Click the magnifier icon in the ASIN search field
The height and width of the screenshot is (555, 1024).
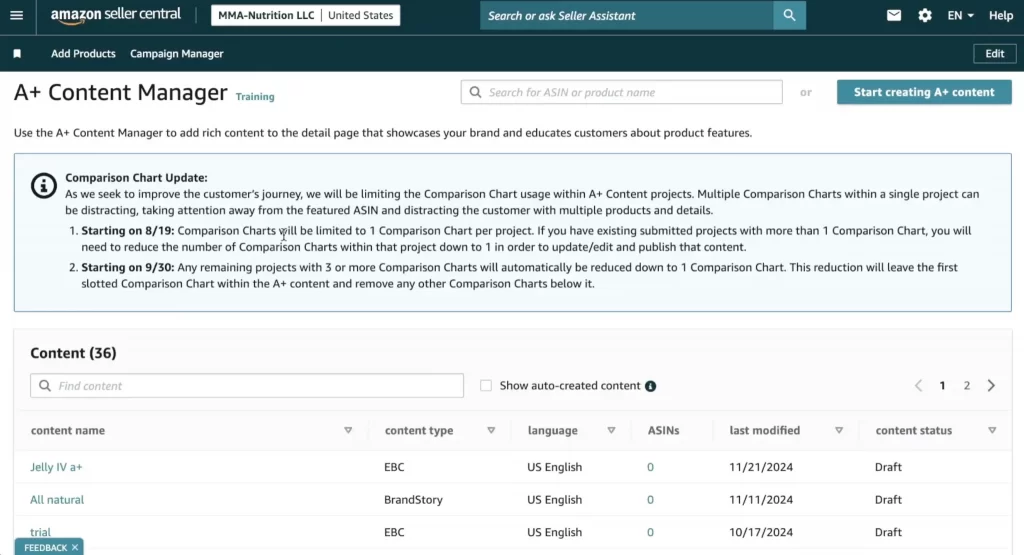coord(475,92)
